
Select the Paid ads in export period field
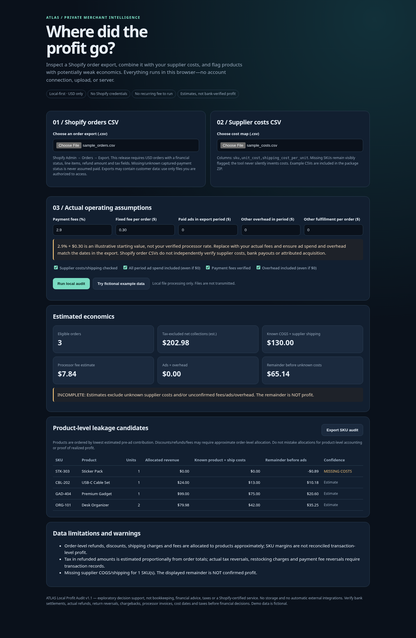[x=208, y=230]
